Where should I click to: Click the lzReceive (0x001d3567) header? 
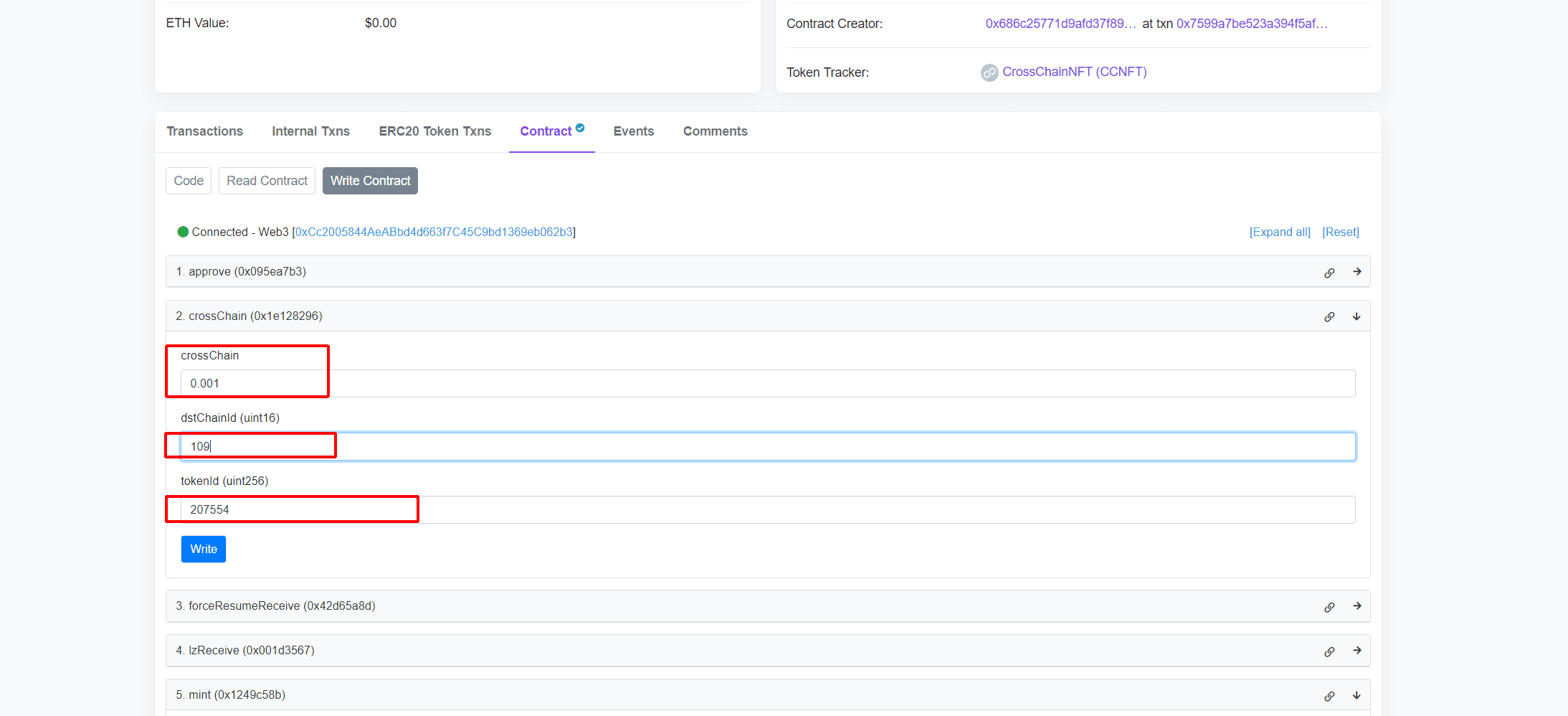click(768, 651)
